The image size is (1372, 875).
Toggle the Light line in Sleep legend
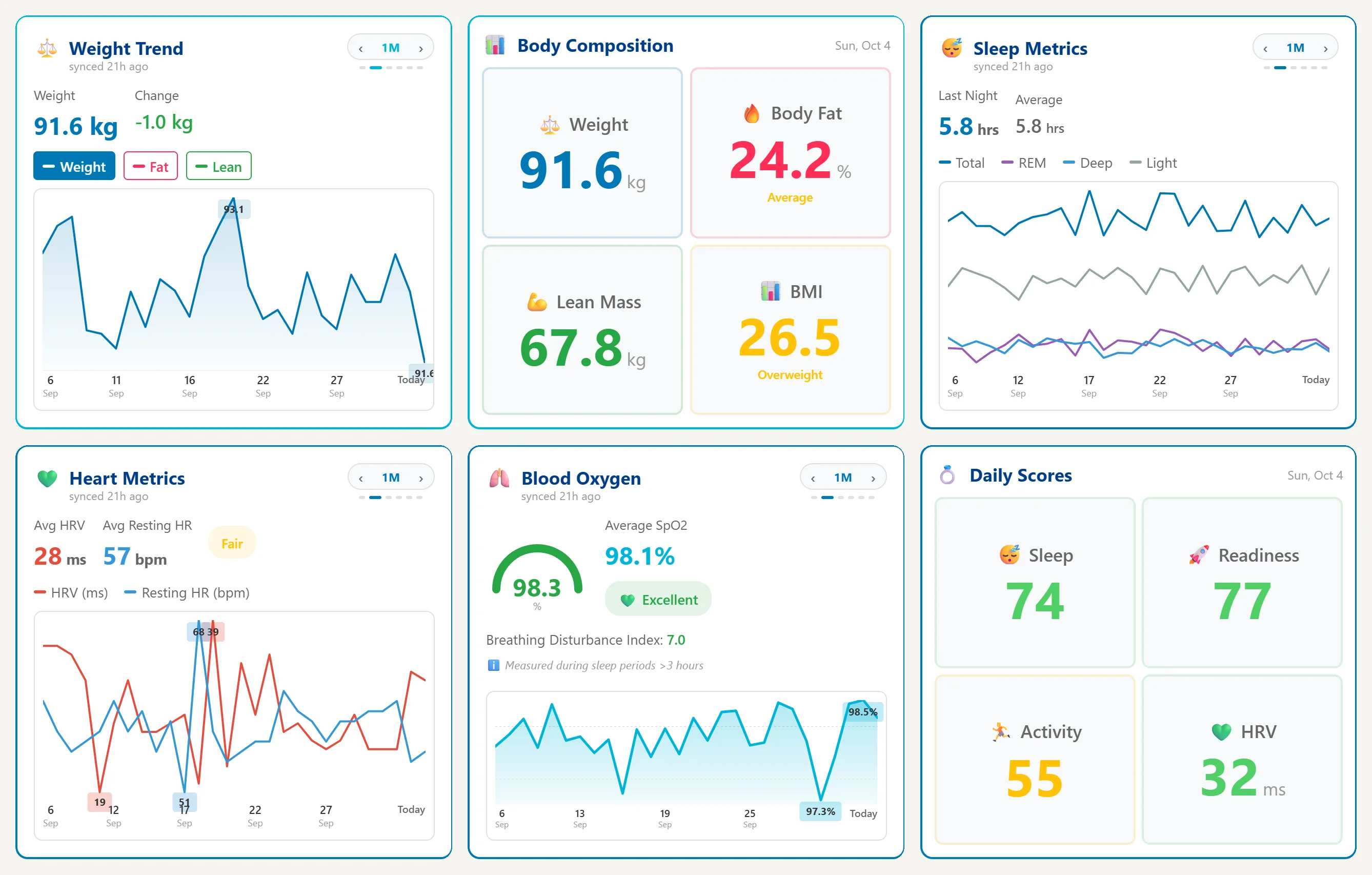click(1153, 163)
